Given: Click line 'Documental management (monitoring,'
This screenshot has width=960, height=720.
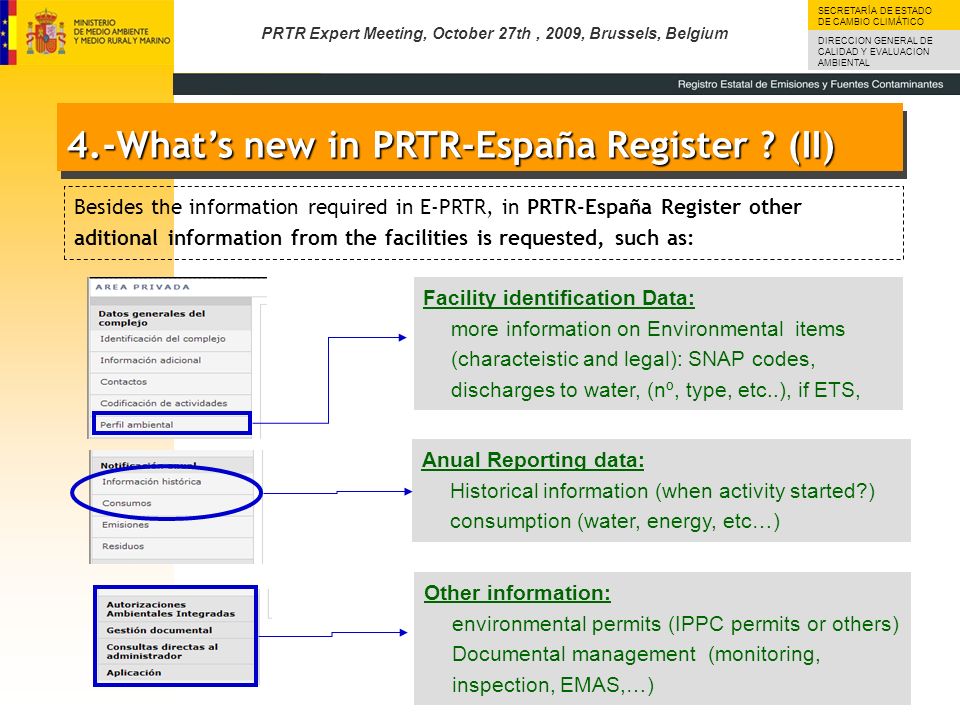Looking at the screenshot, I should click(x=636, y=654).
